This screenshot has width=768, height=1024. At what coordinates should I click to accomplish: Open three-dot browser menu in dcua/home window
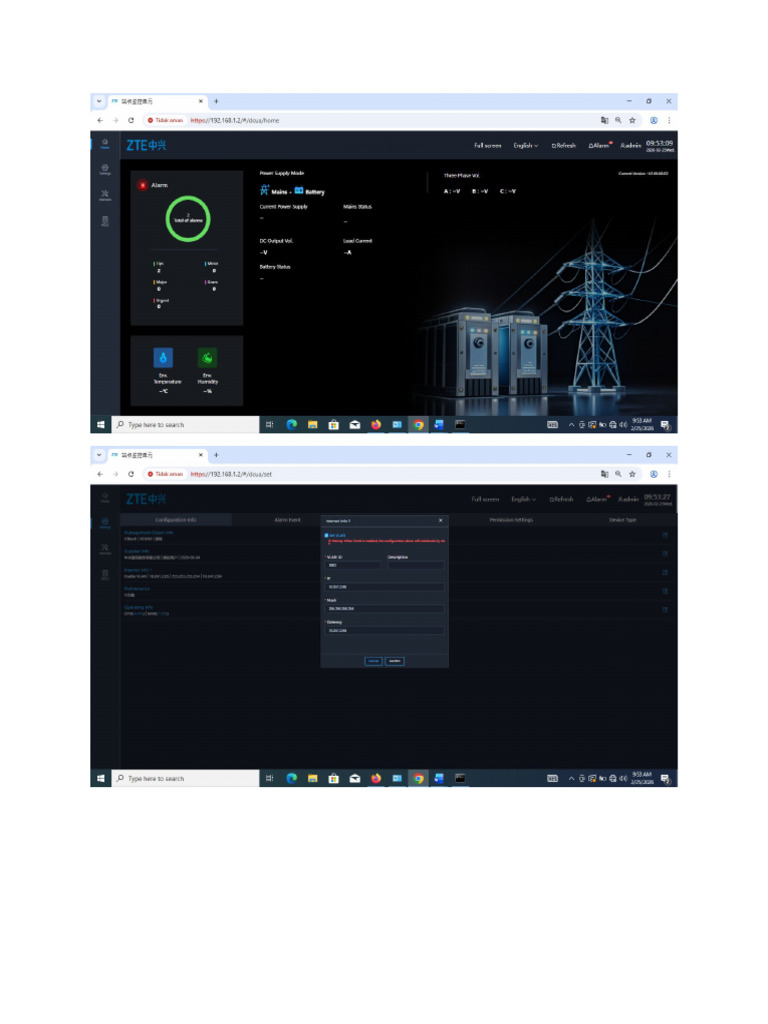click(x=669, y=120)
